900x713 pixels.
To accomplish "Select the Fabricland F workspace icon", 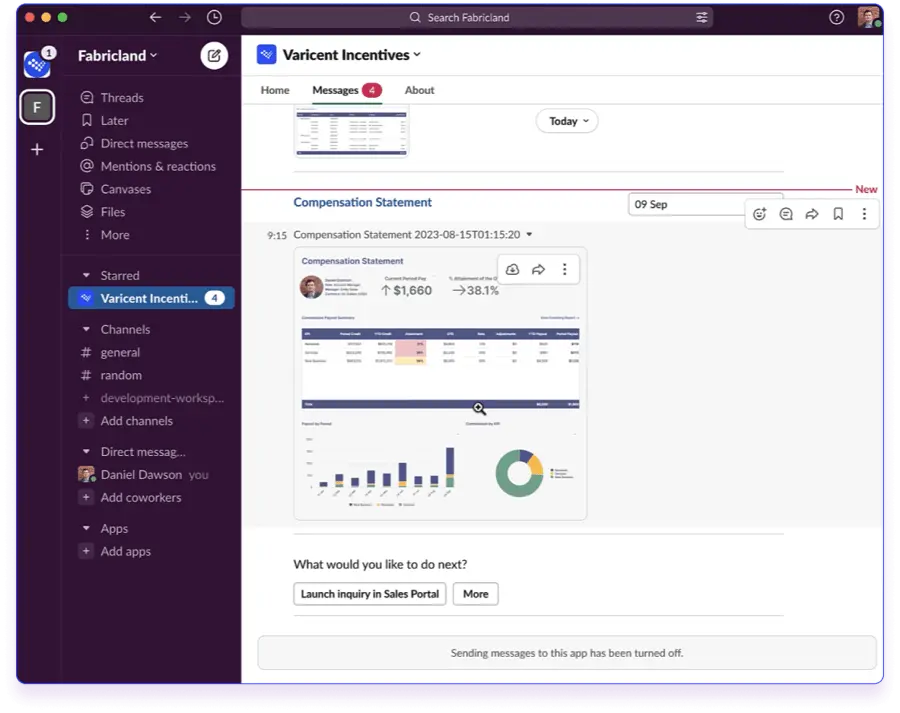I will point(37,107).
